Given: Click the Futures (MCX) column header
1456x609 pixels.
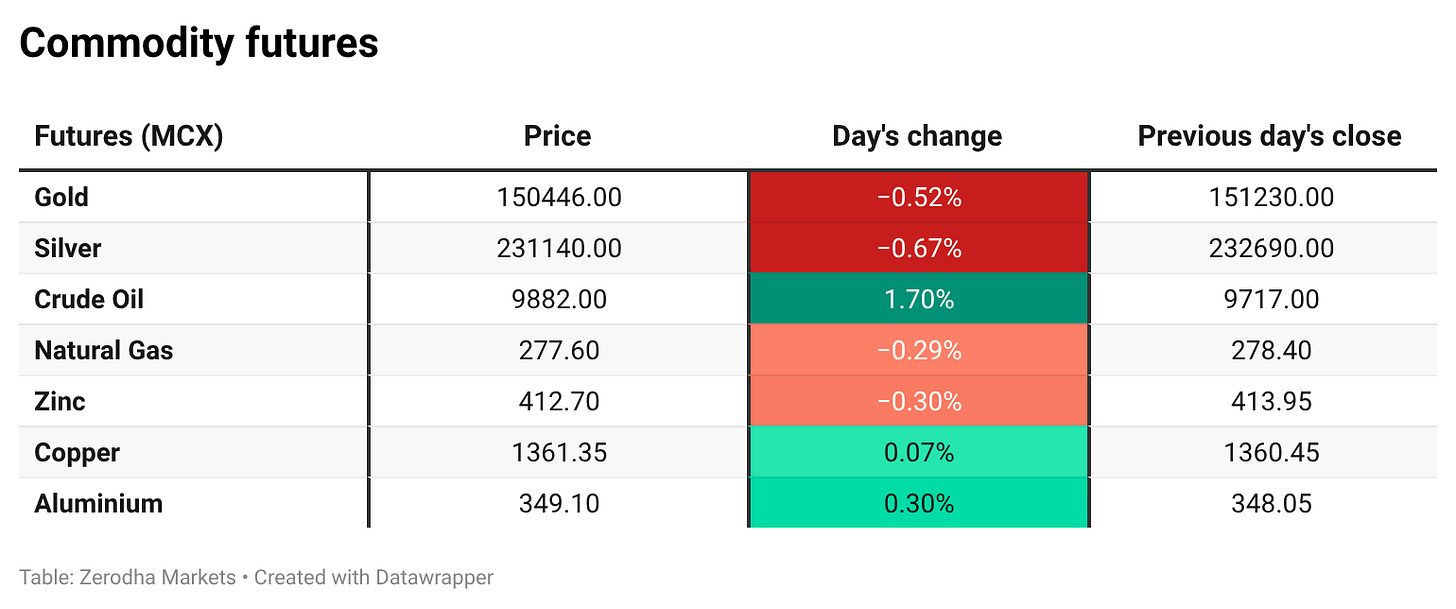Looking at the screenshot, I should click(x=128, y=136).
